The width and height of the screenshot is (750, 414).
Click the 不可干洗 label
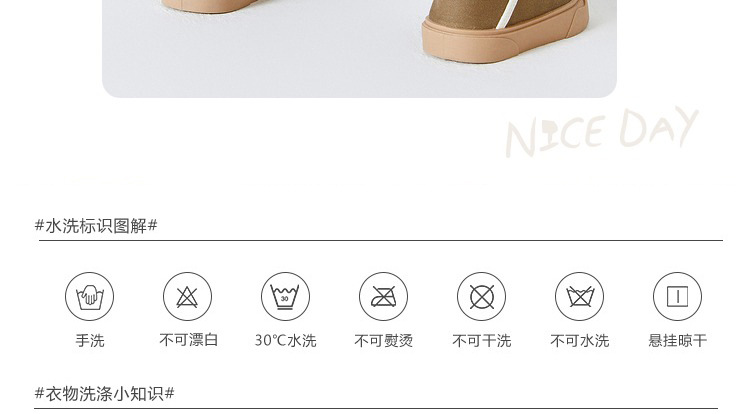[x=482, y=340]
